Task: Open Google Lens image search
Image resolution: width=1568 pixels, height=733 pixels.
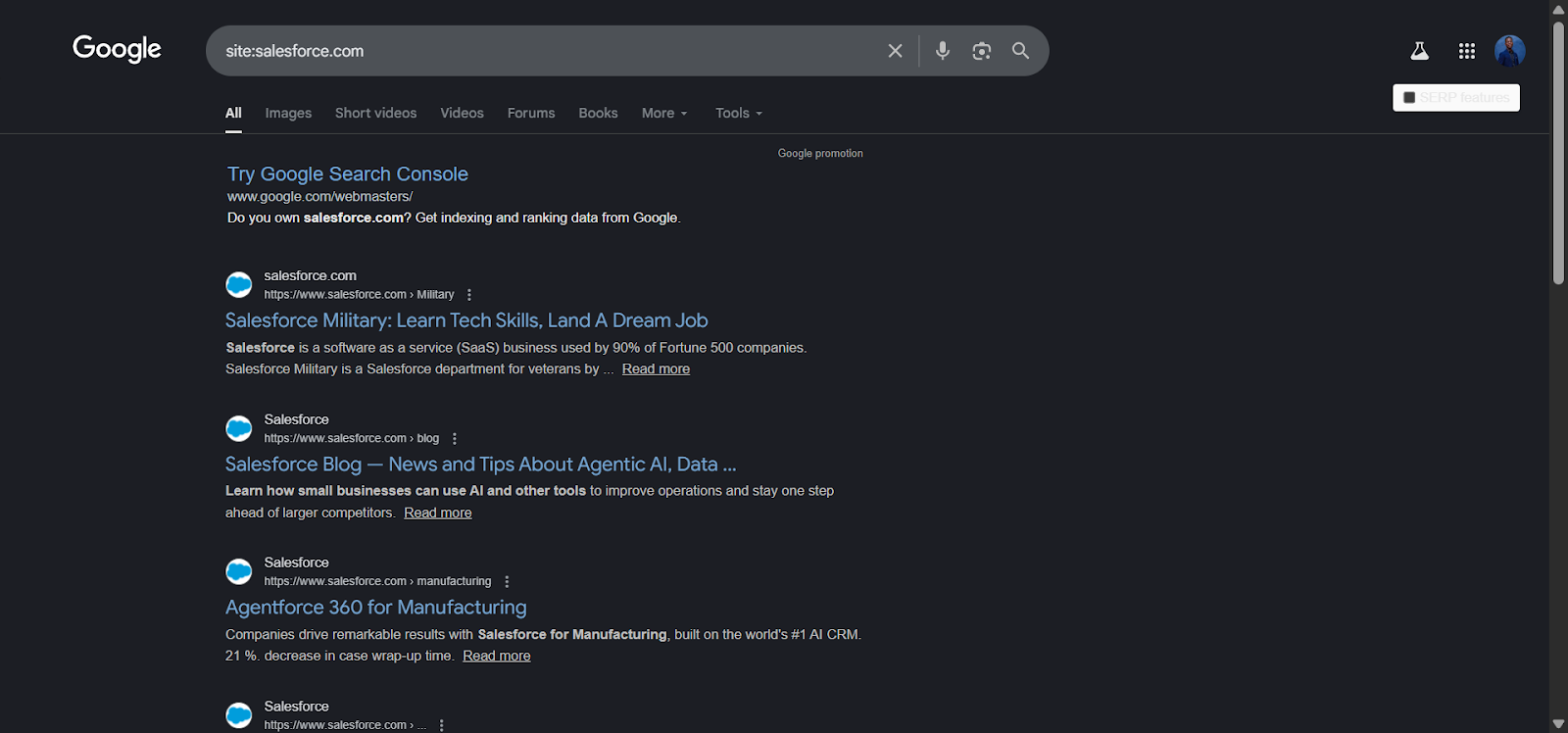Action: point(981,51)
